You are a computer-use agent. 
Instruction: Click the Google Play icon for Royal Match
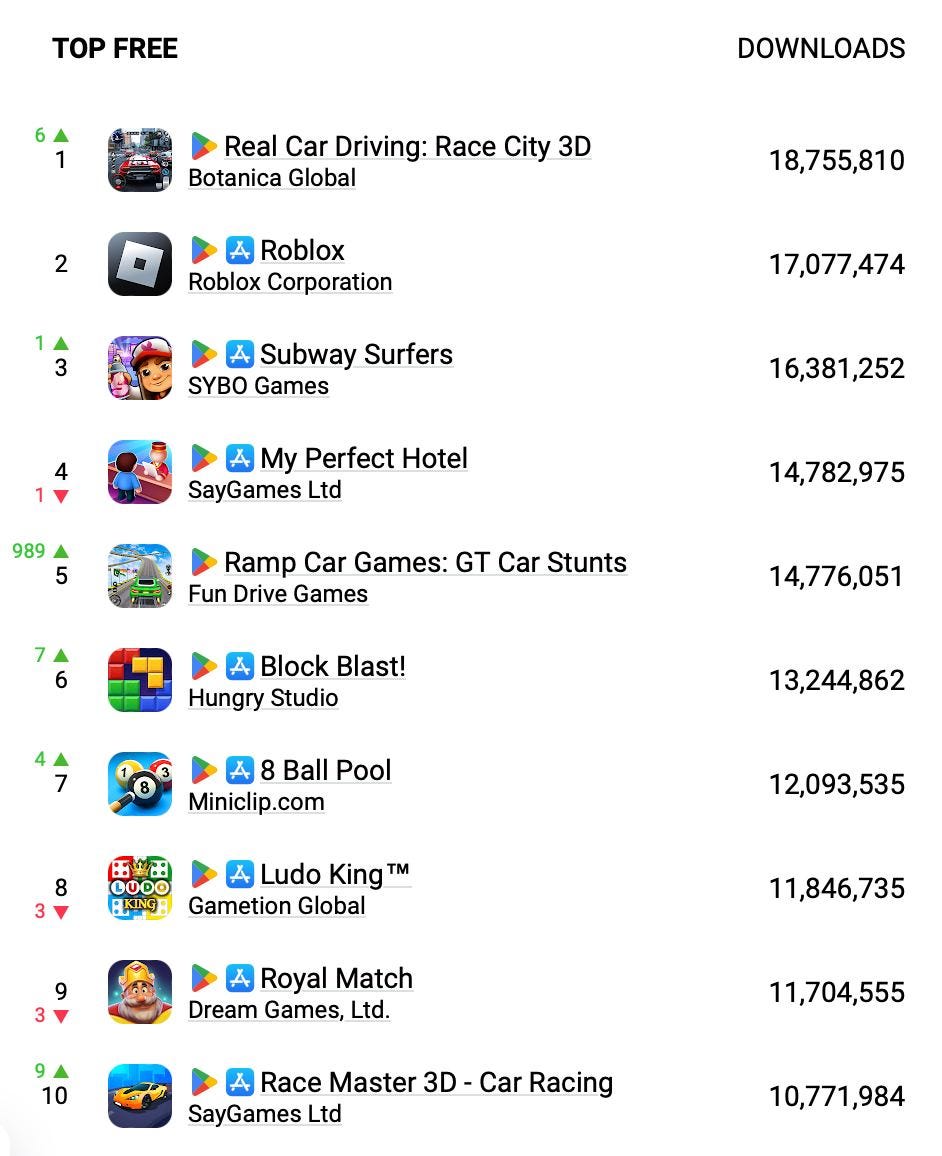206,978
